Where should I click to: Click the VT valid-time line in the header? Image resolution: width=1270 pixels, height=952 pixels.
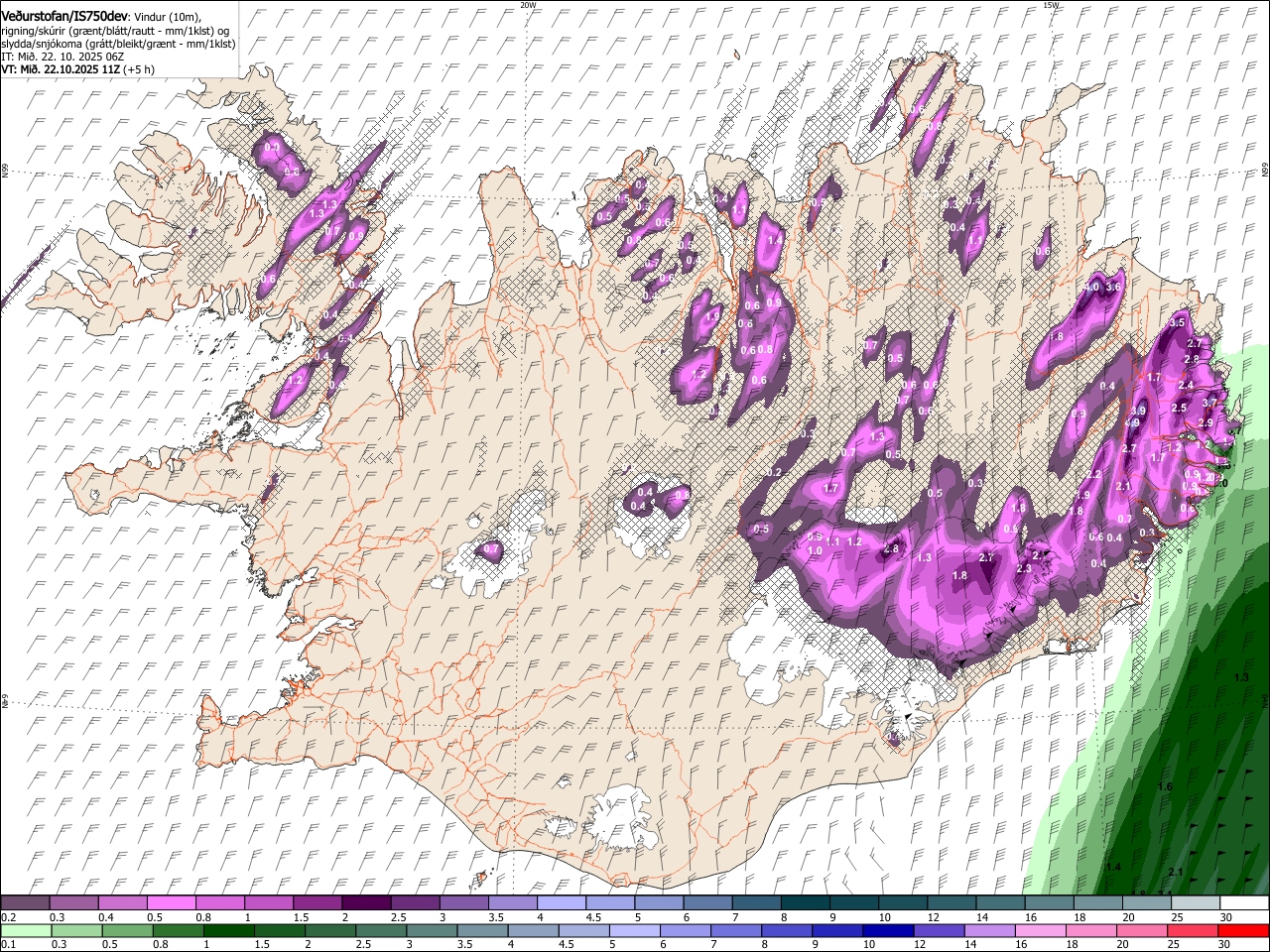pos(77,69)
